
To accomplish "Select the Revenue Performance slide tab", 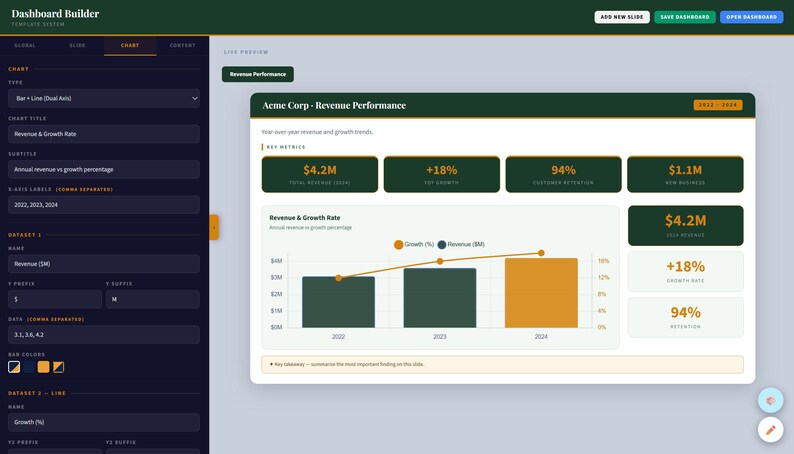I will click(258, 74).
